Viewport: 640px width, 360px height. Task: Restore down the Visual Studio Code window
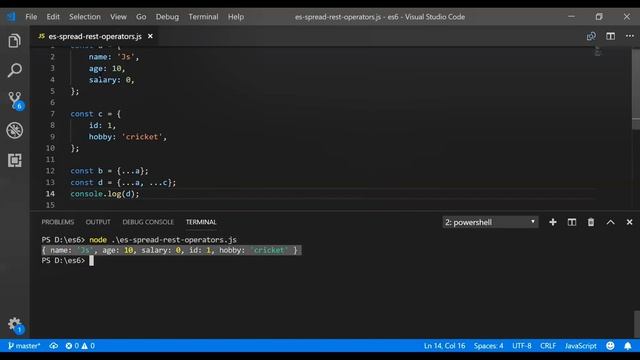point(599,17)
